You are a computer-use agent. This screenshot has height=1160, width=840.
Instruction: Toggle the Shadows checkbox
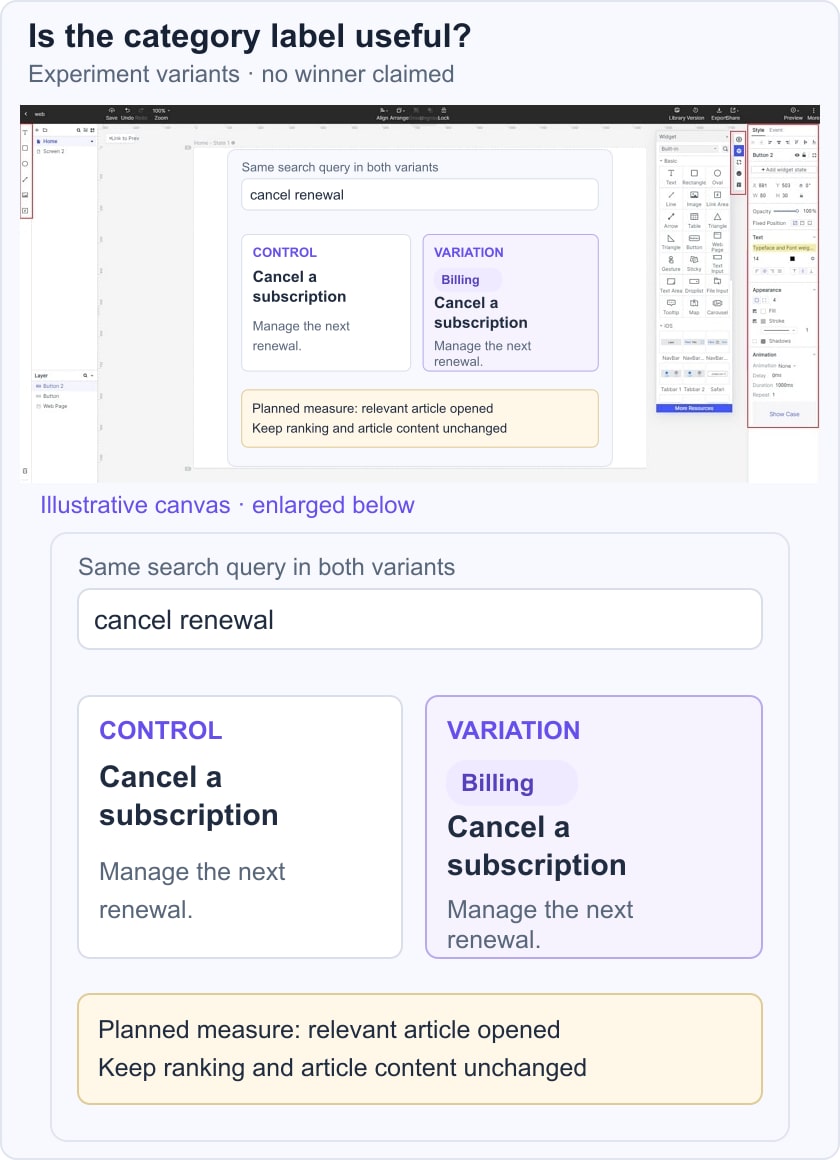(x=755, y=341)
